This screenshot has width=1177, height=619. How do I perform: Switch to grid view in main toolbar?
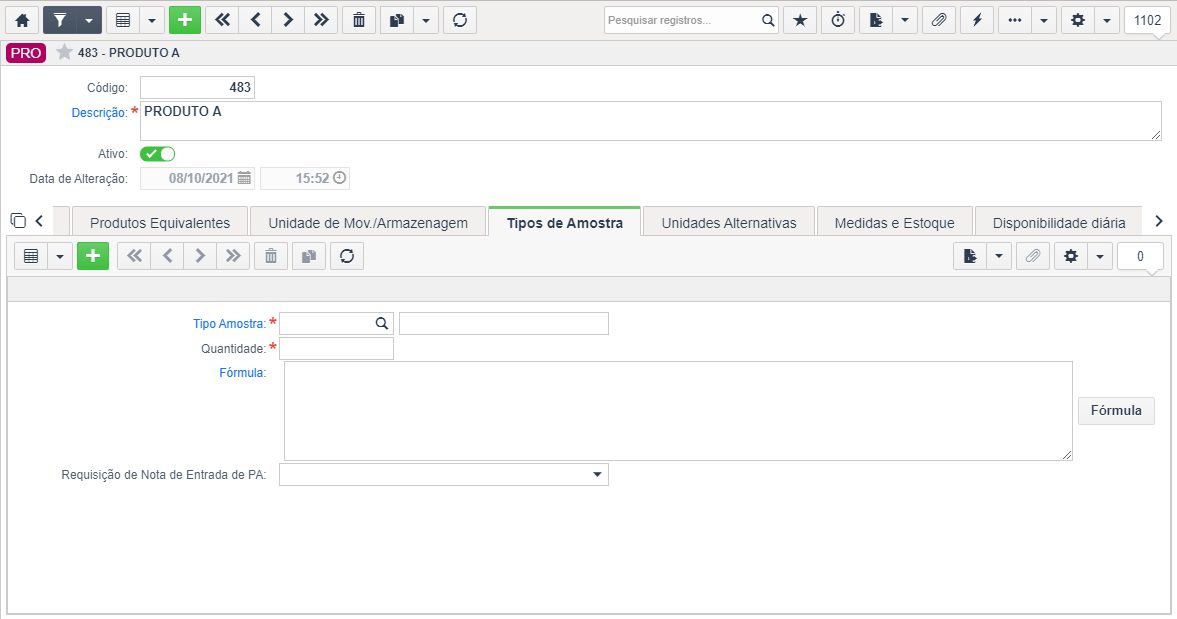(x=123, y=20)
